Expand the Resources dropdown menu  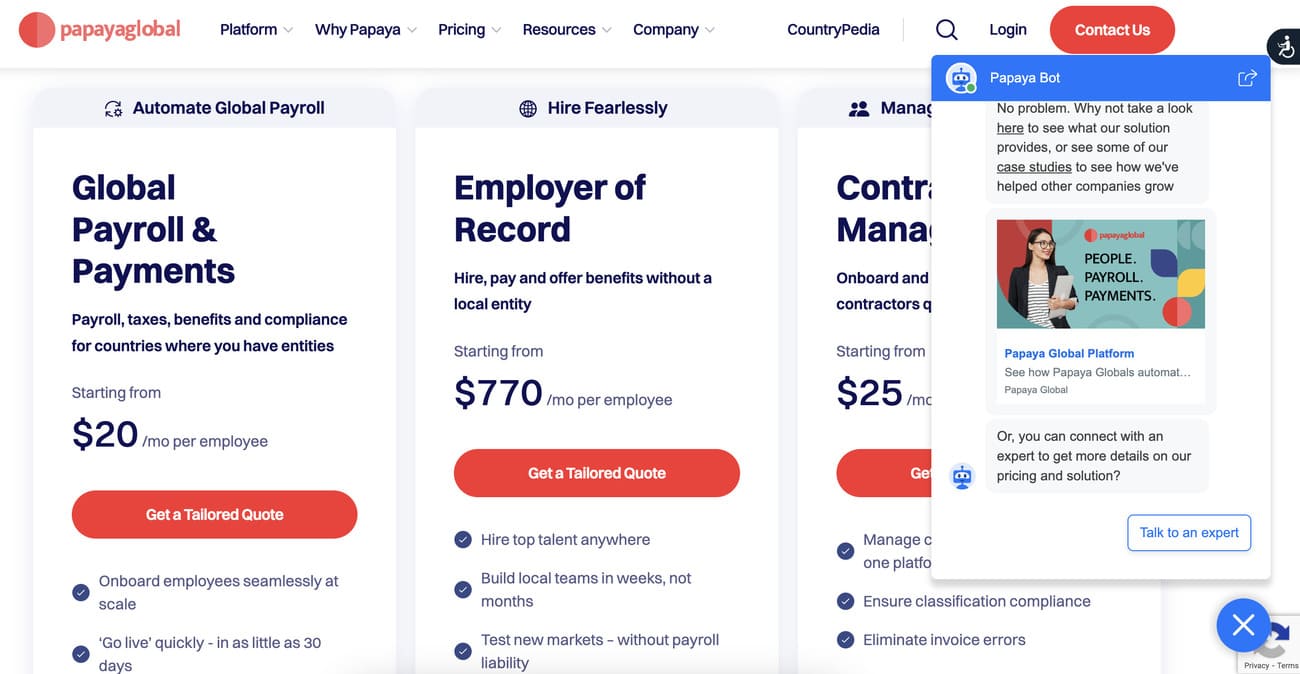(566, 30)
